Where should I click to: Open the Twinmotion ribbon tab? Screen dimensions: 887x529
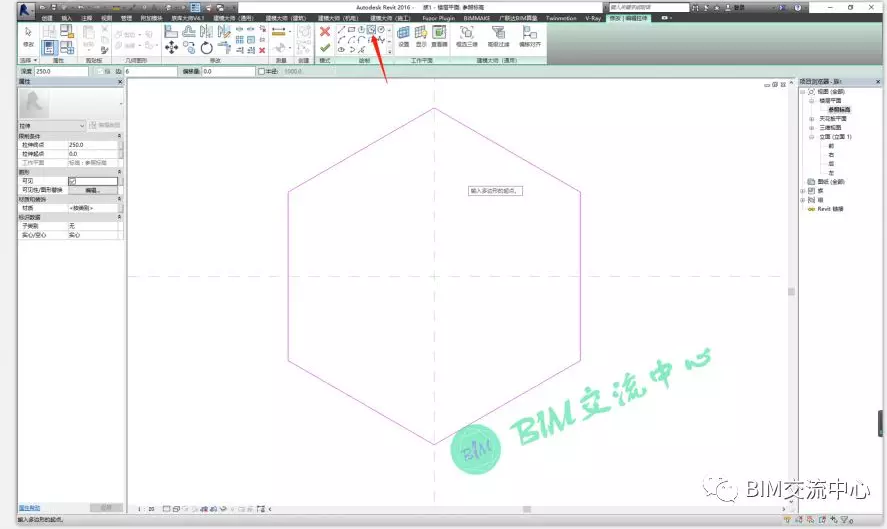(561, 18)
